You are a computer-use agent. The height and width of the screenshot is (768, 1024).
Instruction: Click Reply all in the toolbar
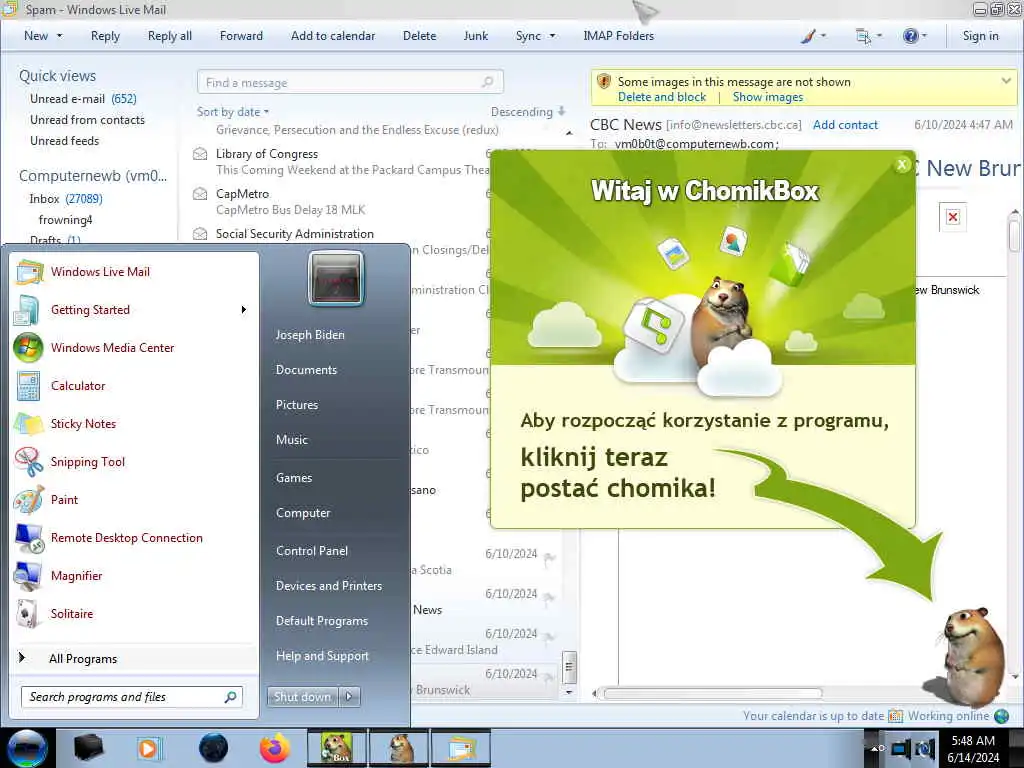click(170, 36)
